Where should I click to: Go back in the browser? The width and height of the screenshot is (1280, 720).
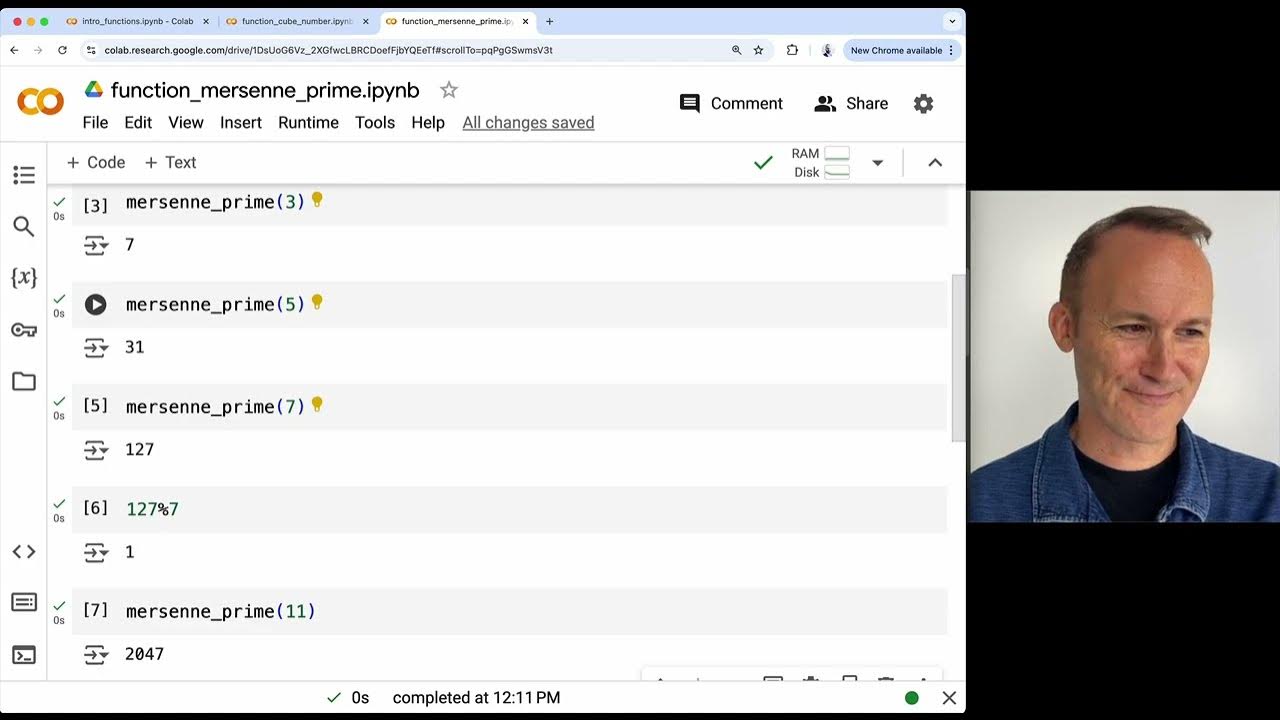(14, 50)
